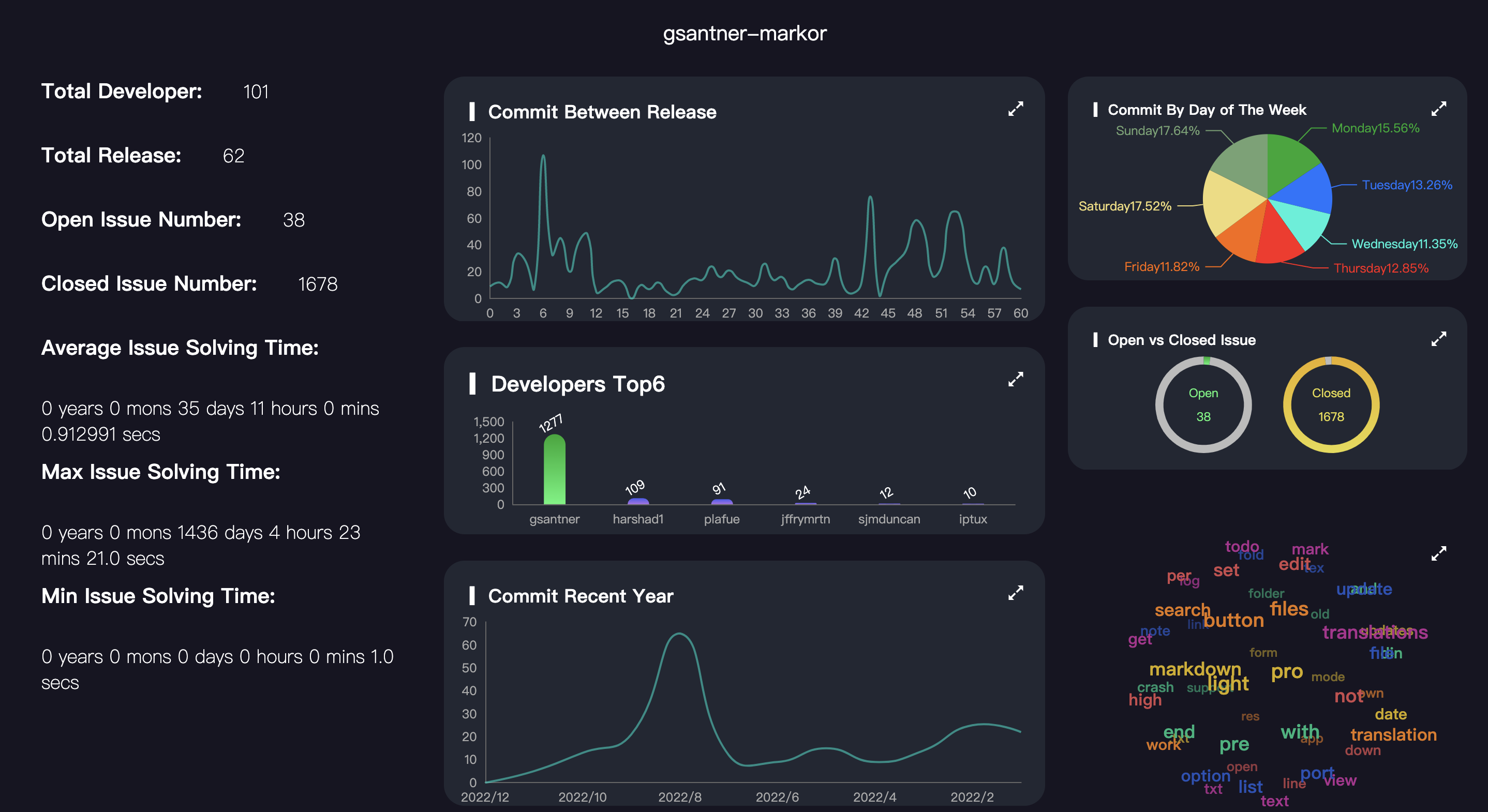This screenshot has height=812, width=1488.
Task: Click the Monday15.56% pie label
Action: click(x=1375, y=128)
